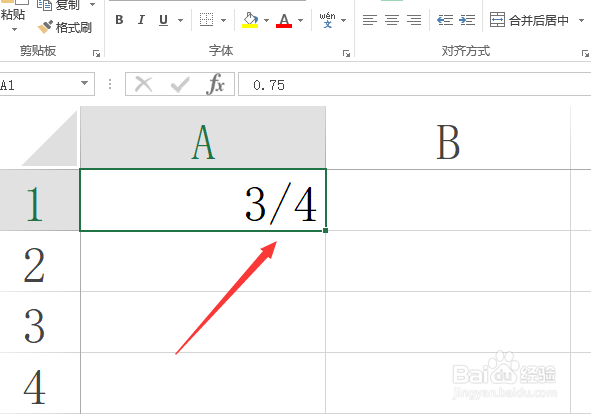
Task: Click Copy (复制) button
Action: (58, 5)
